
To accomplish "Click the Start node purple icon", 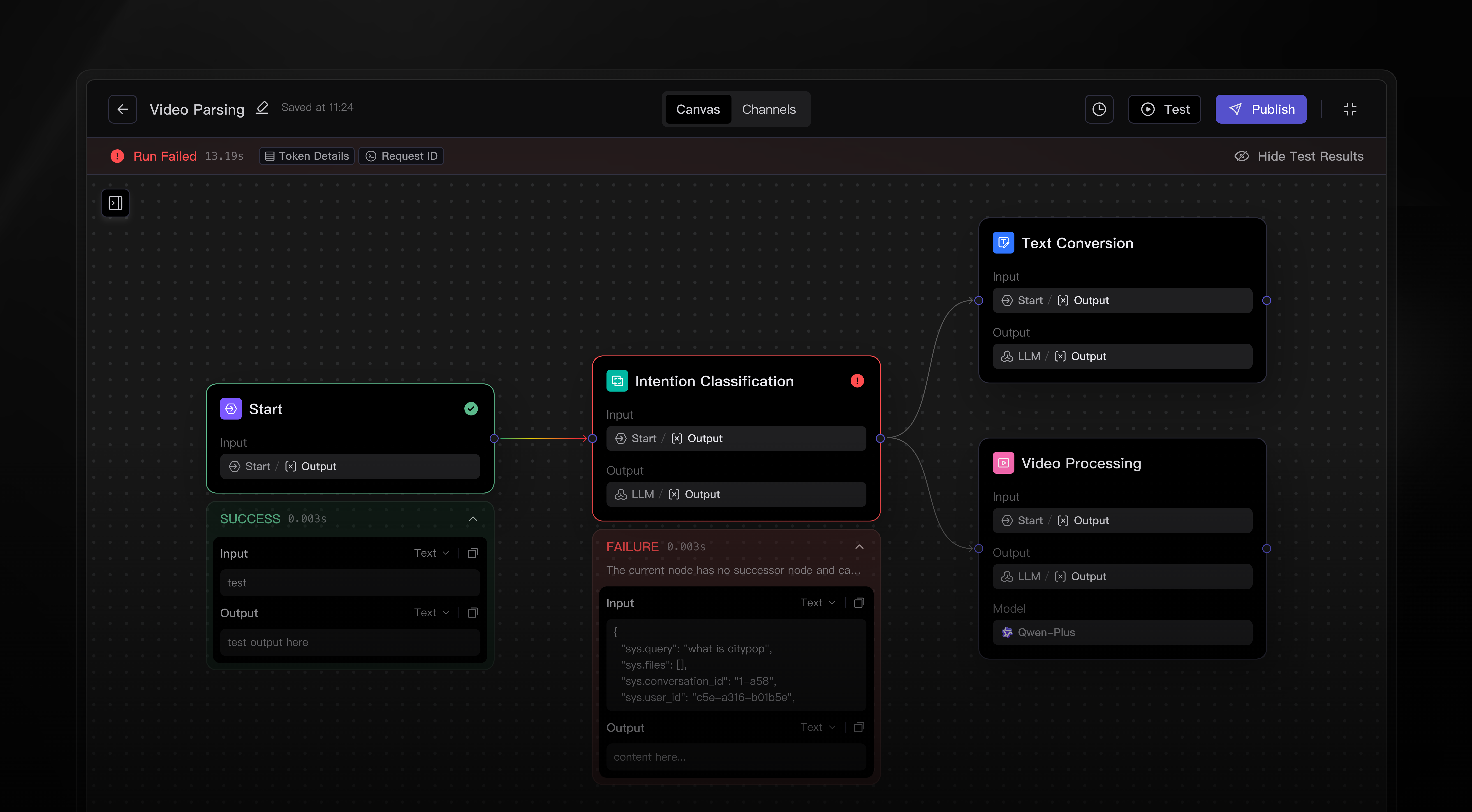I will (x=231, y=408).
